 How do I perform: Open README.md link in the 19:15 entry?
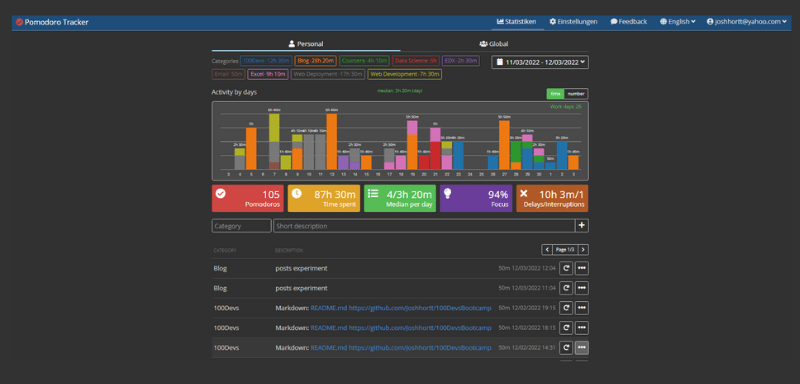[329, 308]
